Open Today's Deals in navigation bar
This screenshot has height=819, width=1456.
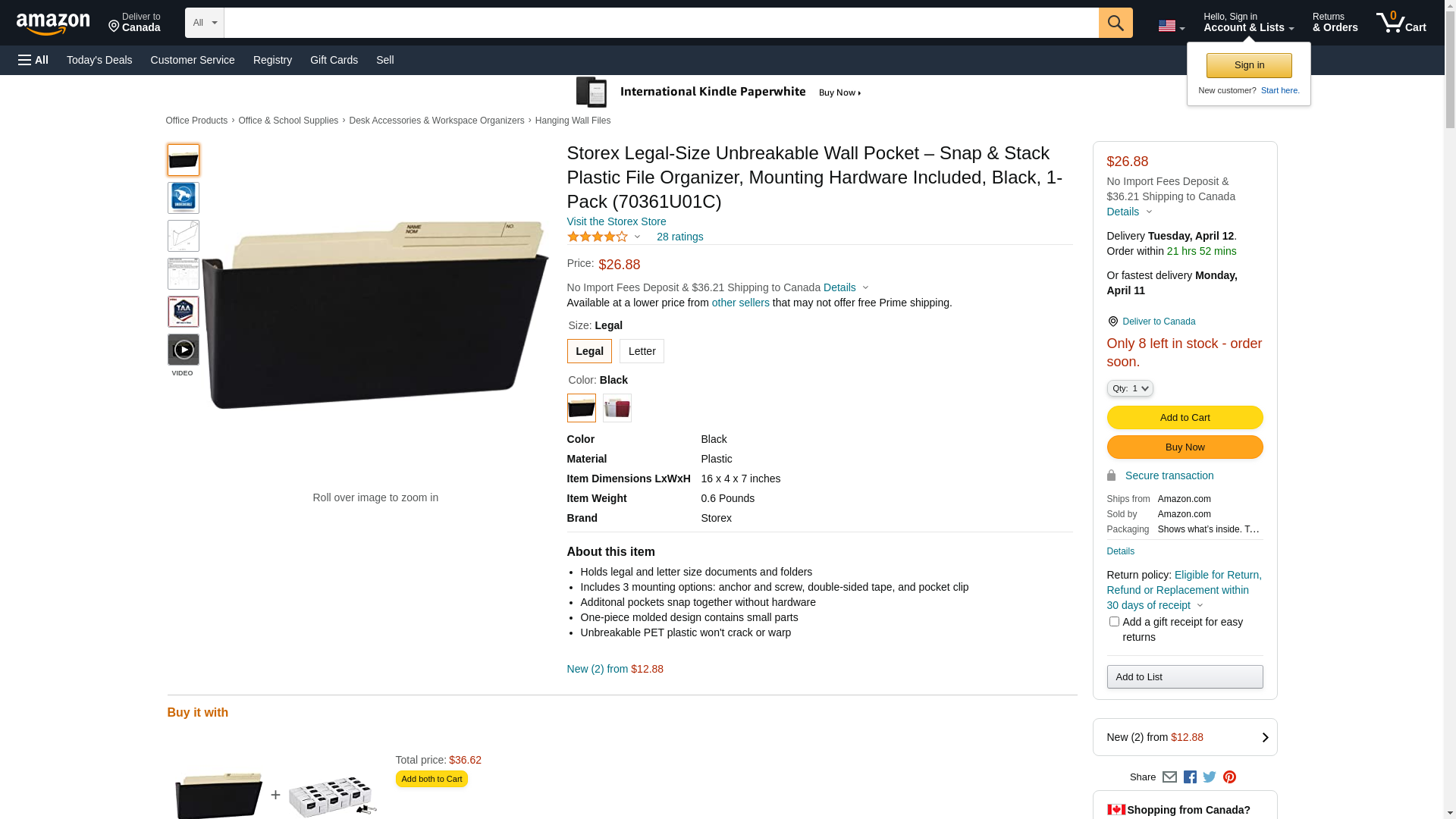(x=99, y=60)
